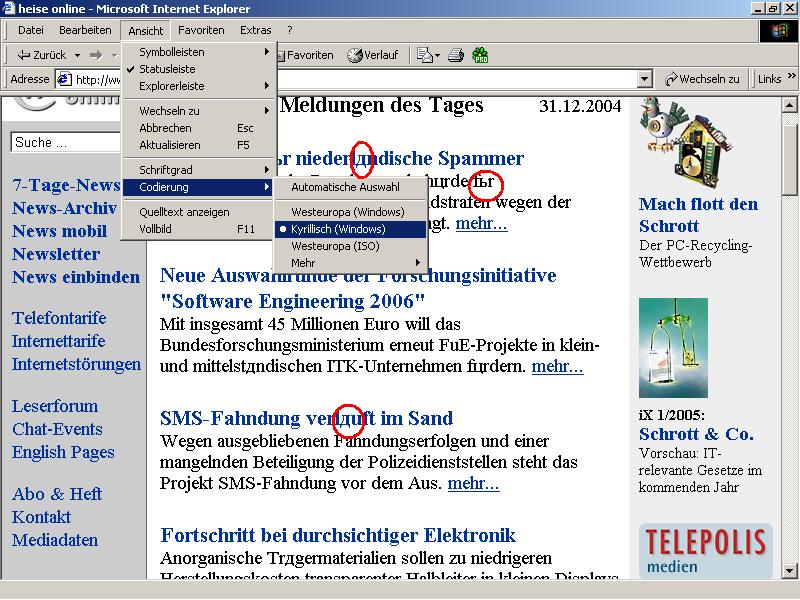Expand the Mehr encodings submenu
Screen dimensions: 800x600
click(351, 263)
